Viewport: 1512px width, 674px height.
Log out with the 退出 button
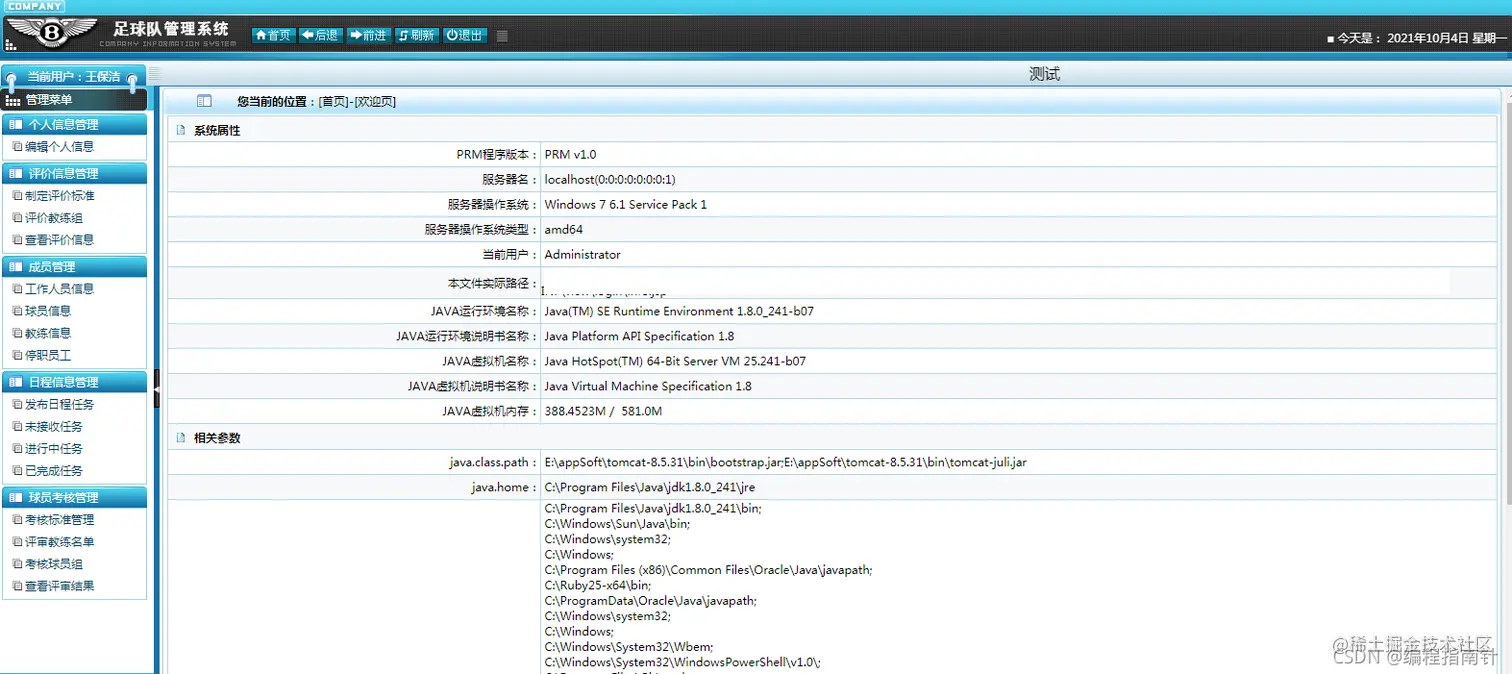coord(464,35)
